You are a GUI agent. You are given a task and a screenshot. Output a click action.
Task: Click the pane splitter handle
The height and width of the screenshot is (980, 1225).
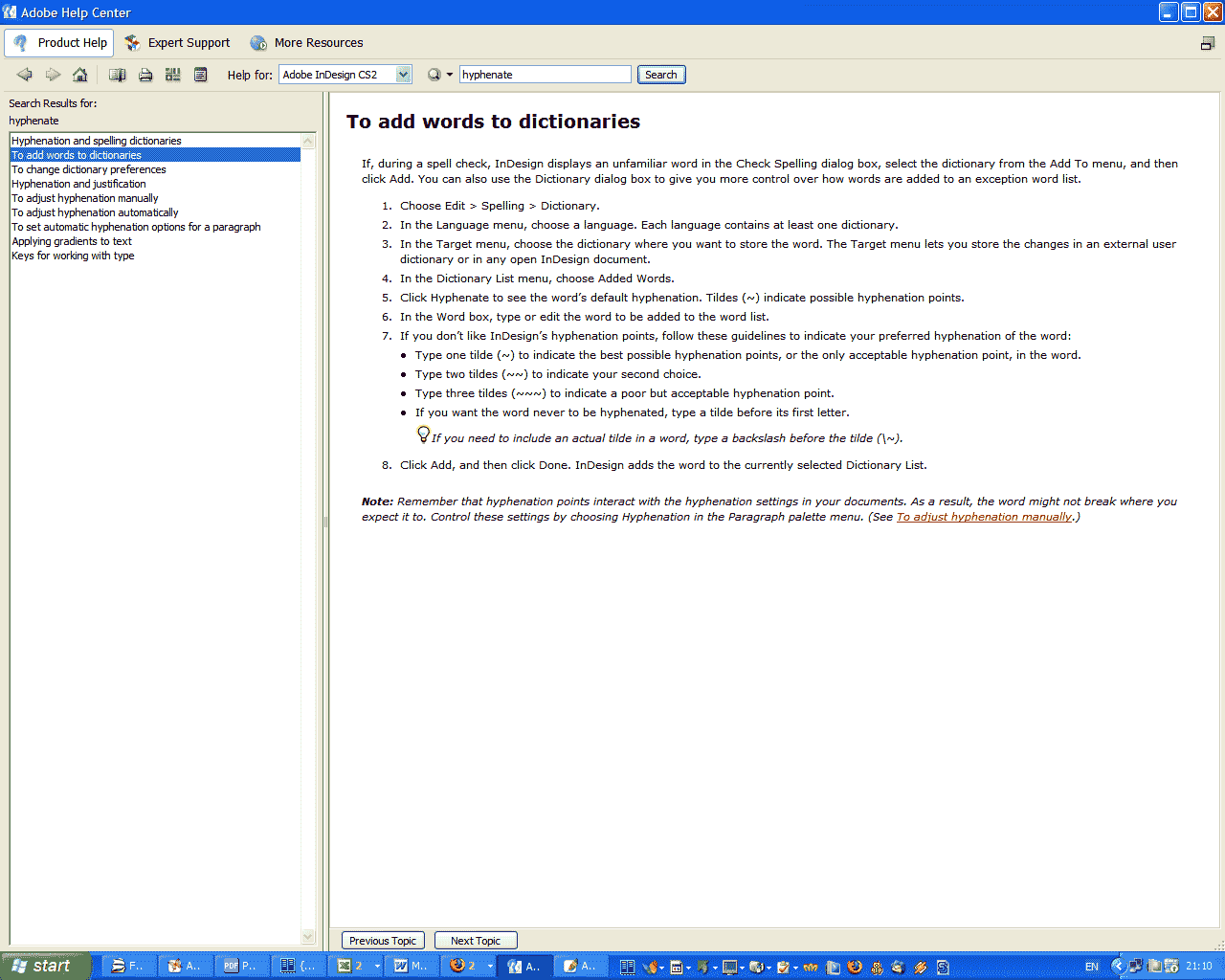(x=325, y=522)
